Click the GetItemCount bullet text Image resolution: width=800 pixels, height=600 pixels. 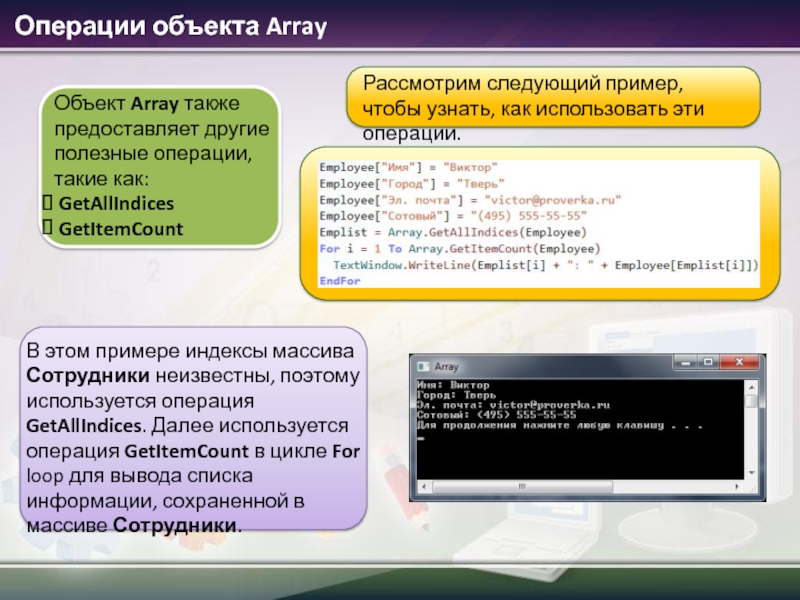(121, 229)
